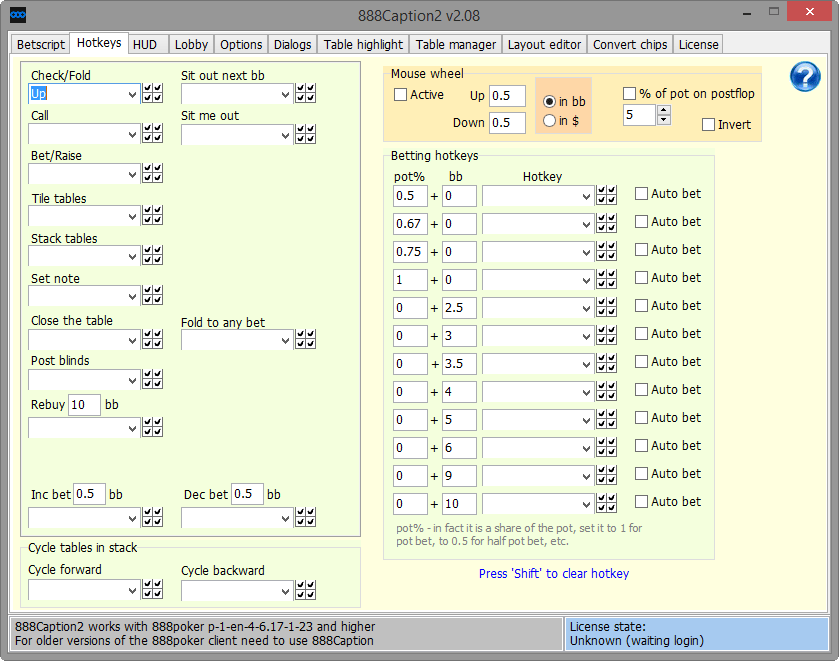The height and width of the screenshot is (661, 839).
Task: Open the hotkey dropdown in the 9 bb betting row
Action: [x=586, y=476]
